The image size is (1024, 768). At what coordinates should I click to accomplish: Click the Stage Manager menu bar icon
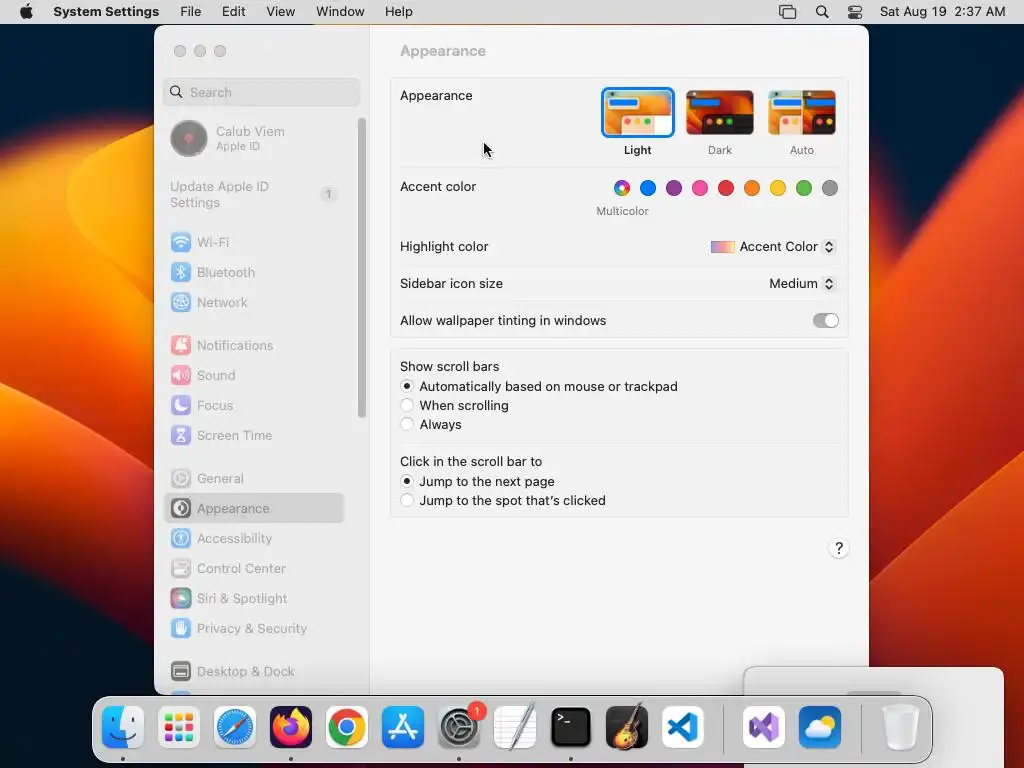pyautogui.click(x=788, y=12)
